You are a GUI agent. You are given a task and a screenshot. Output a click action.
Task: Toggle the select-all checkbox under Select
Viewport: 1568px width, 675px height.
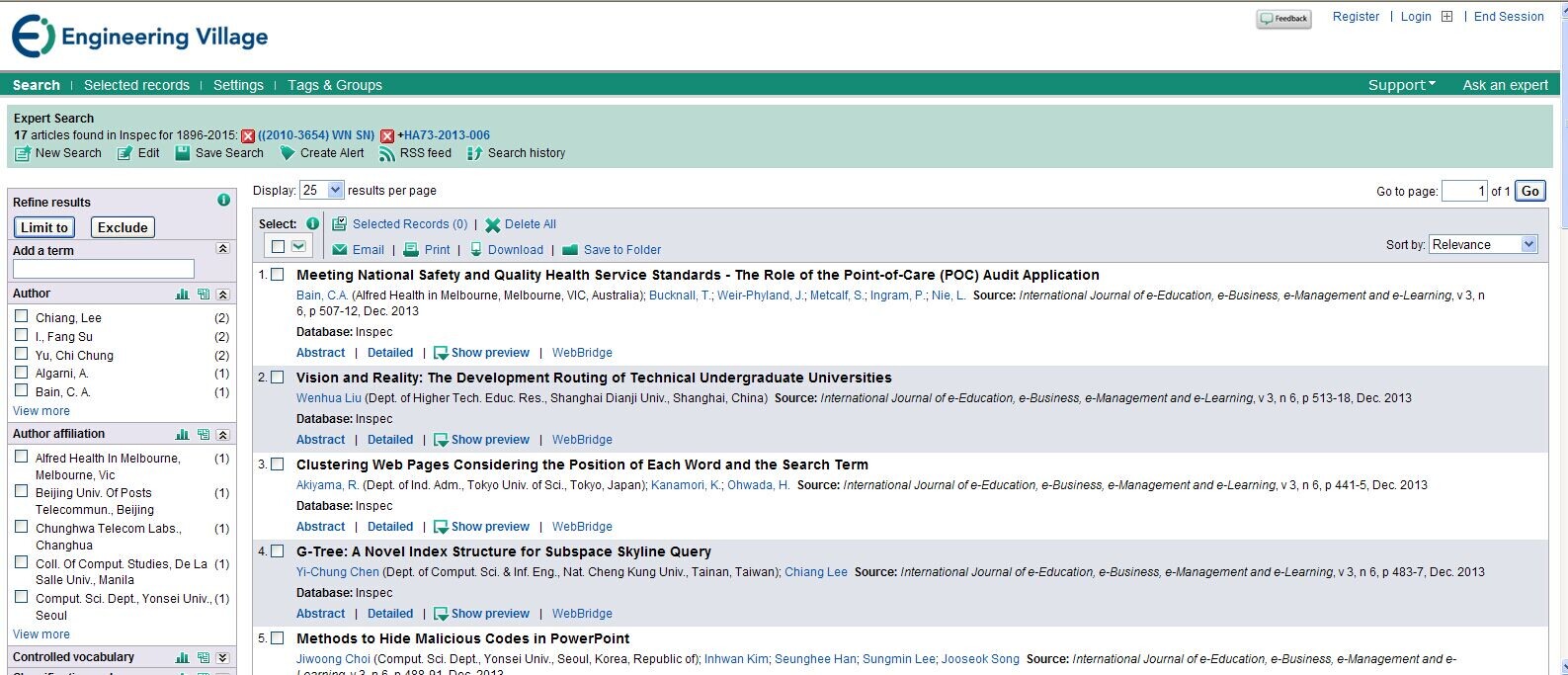(x=278, y=246)
